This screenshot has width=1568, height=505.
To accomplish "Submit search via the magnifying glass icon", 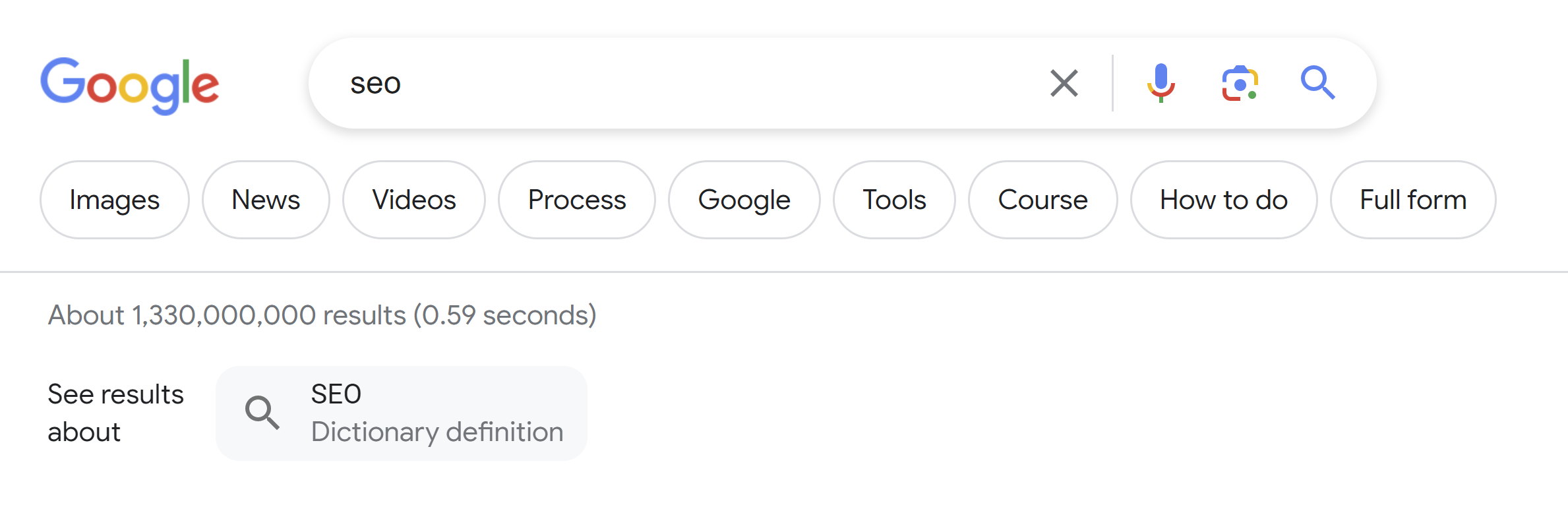I will click(1317, 83).
